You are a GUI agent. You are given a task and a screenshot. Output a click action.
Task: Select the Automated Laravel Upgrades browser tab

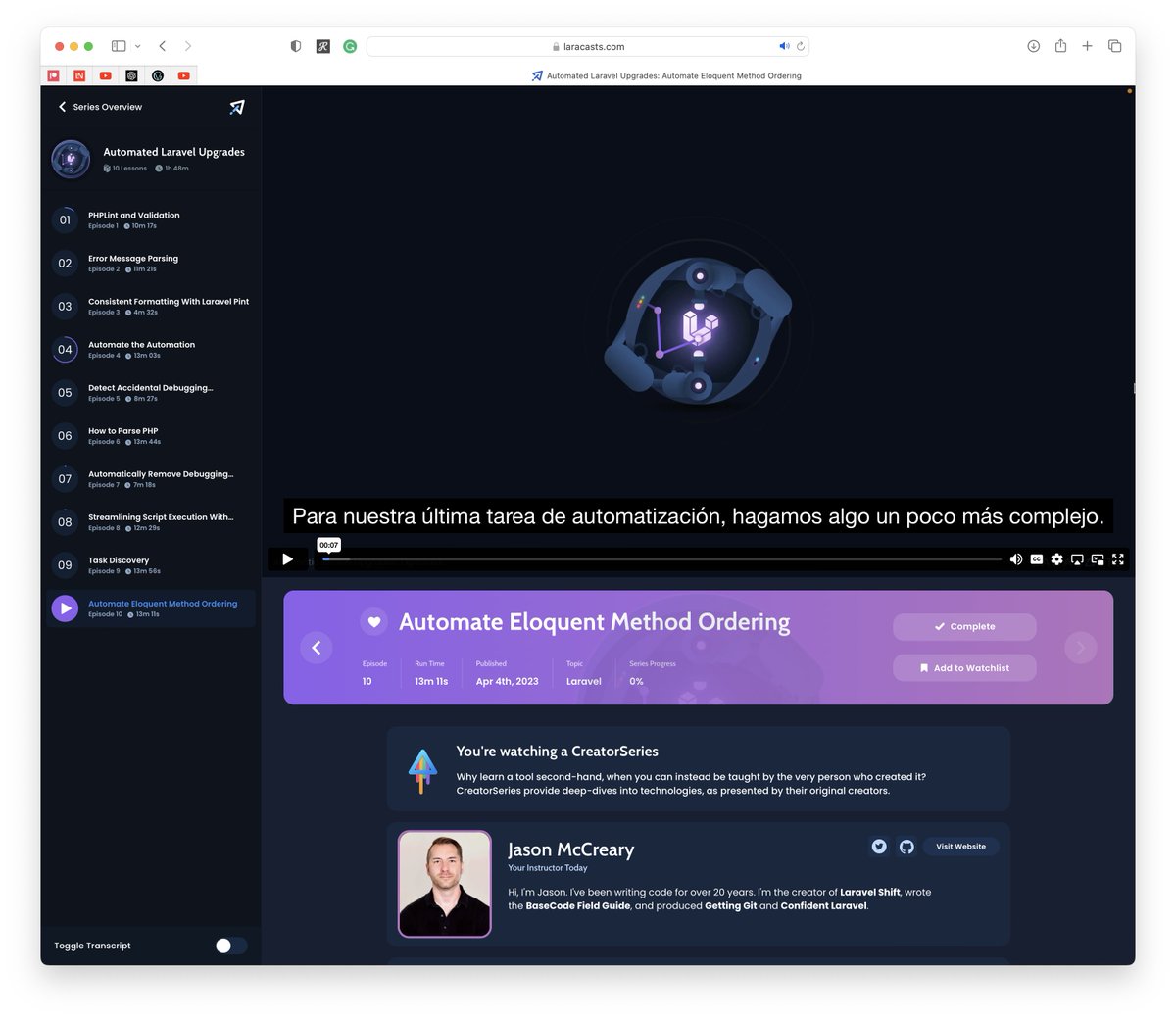tap(666, 75)
